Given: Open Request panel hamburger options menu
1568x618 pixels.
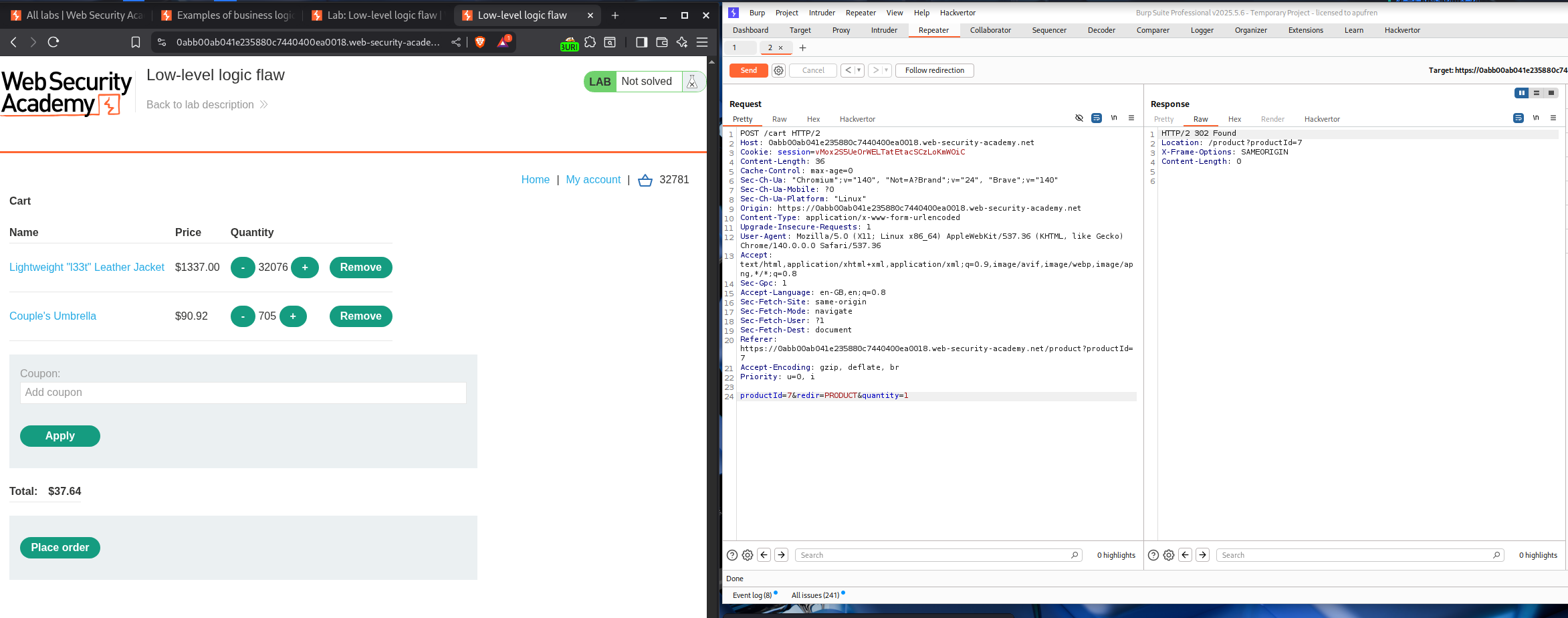Looking at the screenshot, I should (x=1131, y=118).
